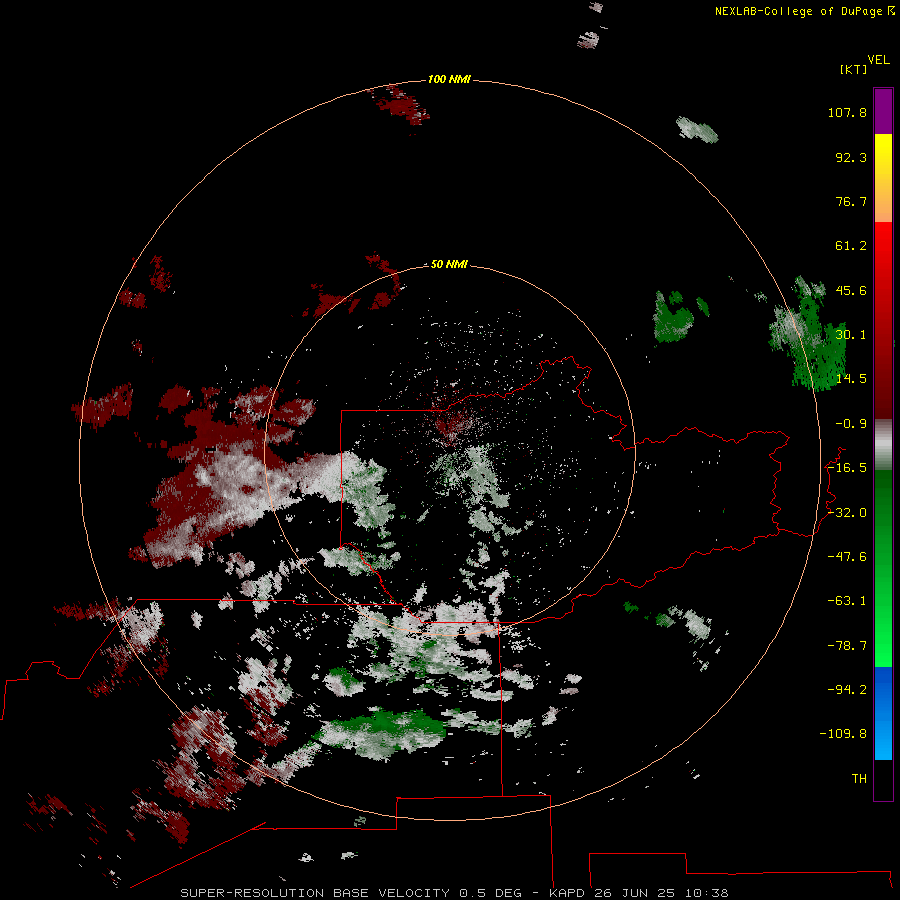Click the VEL legend title
This screenshot has width=900, height=900.
pos(878,60)
